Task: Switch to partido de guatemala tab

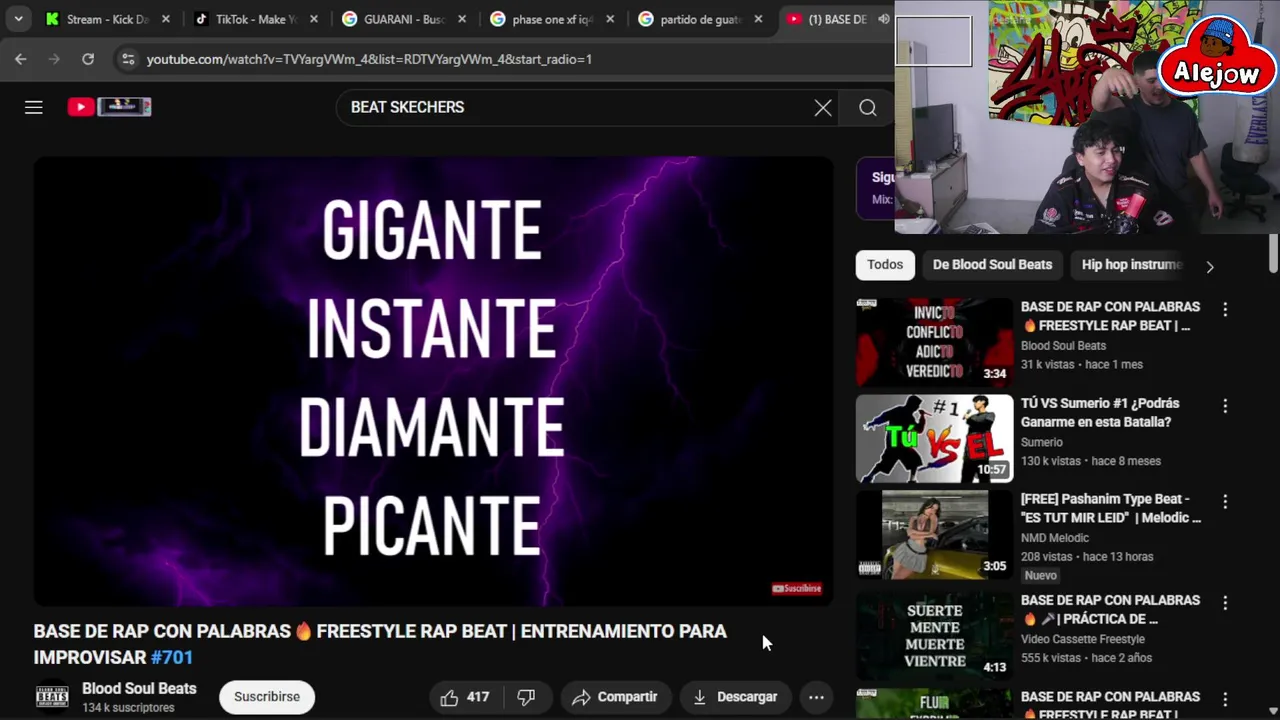Action: [x=698, y=19]
